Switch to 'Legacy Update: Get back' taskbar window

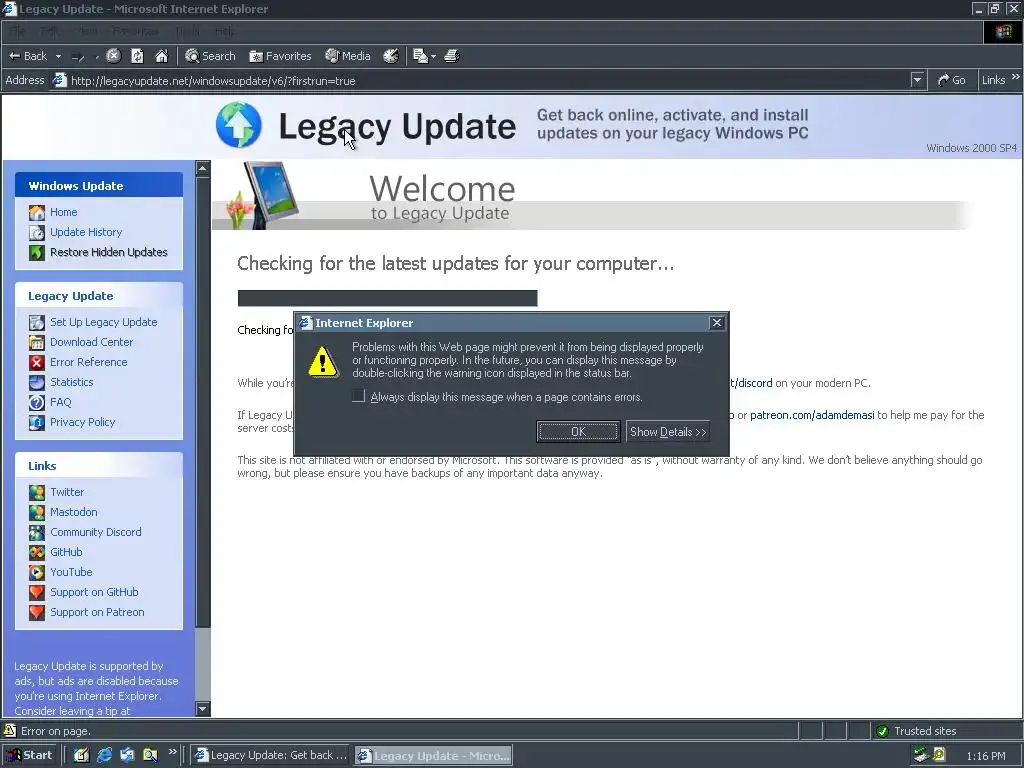[x=271, y=755]
